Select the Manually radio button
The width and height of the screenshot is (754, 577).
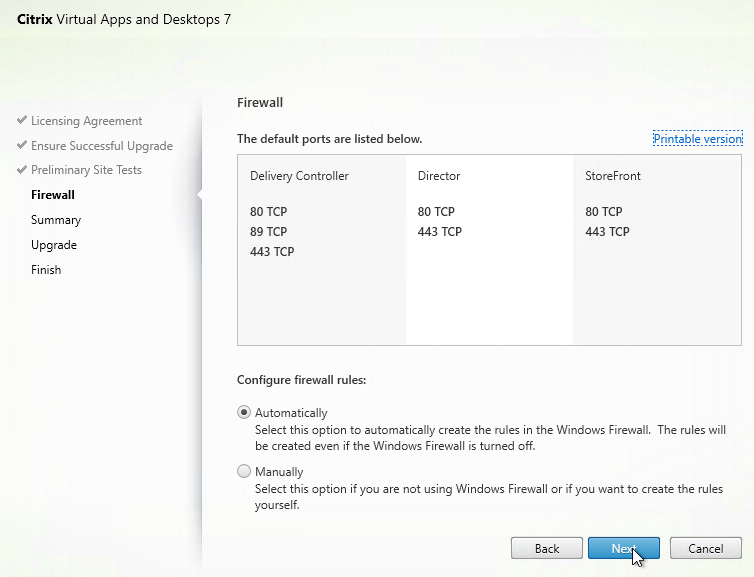244,471
